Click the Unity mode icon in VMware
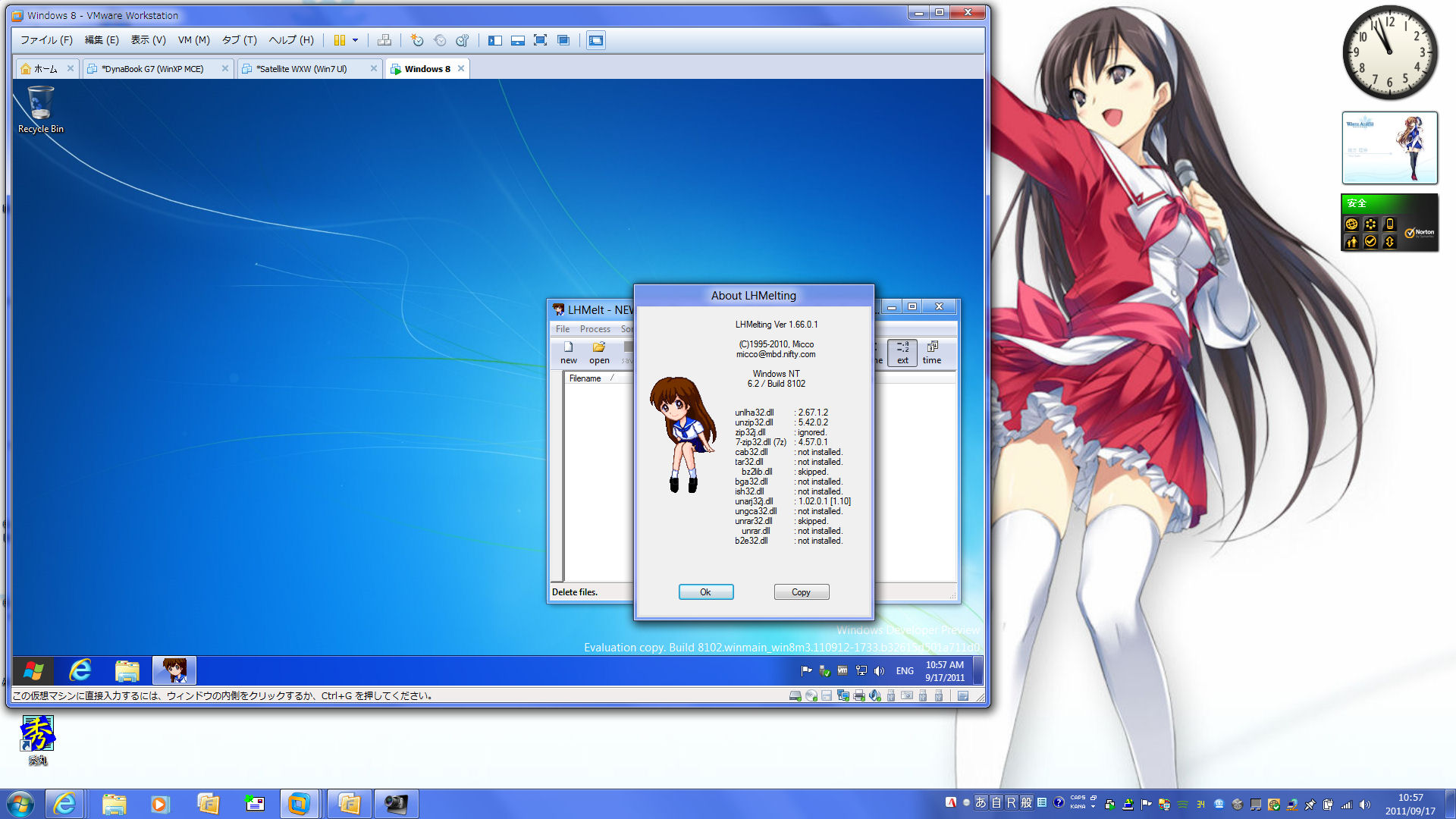This screenshot has width=1456, height=819. [563, 40]
